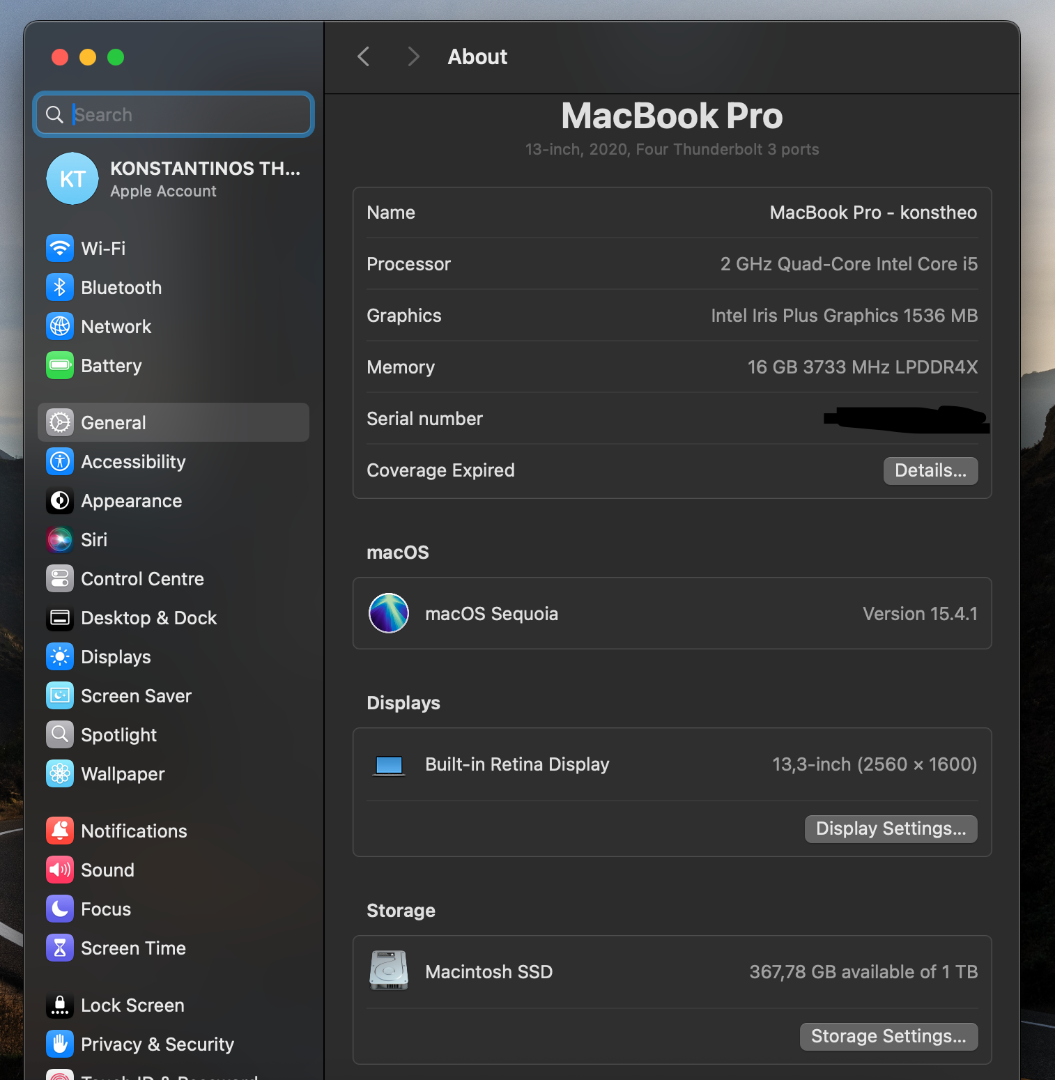This screenshot has width=1055, height=1080.
Task: Open Wi-Fi settings via its icon
Action: pos(60,248)
